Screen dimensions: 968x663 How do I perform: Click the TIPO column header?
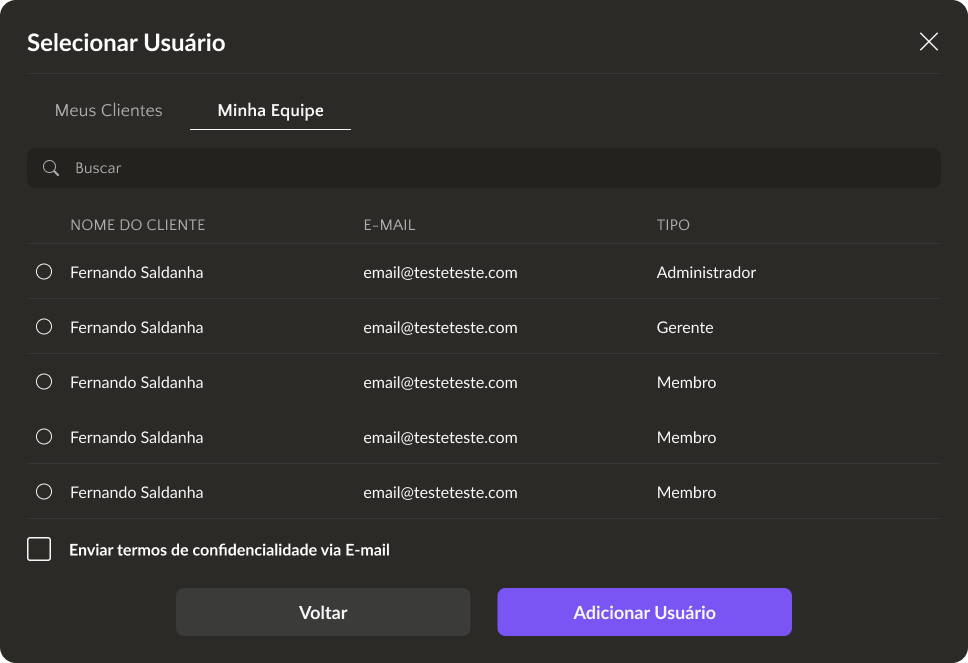pyautogui.click(x=673, y=225)
